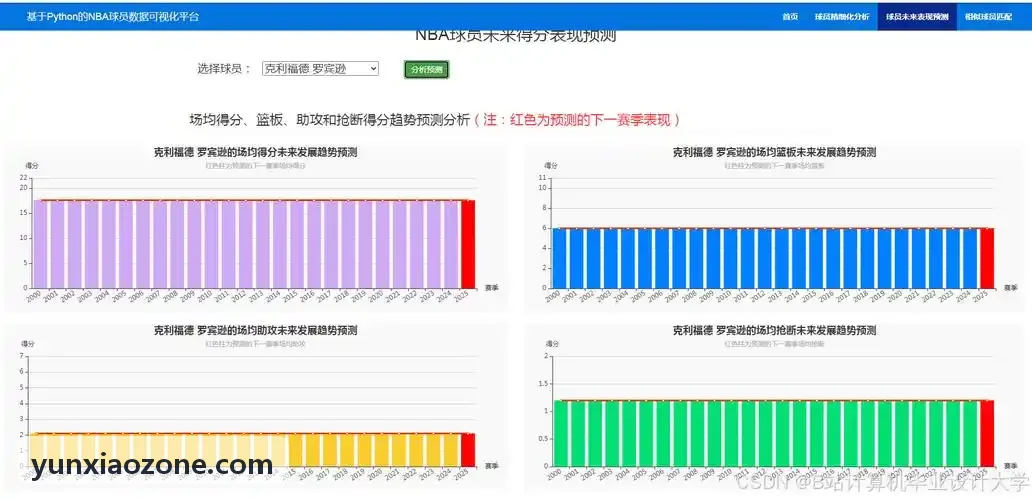Click the green 2005 bar in steals chart
Image resolution: width=1032 pixels, height=500 pixels.
(645, 434)
